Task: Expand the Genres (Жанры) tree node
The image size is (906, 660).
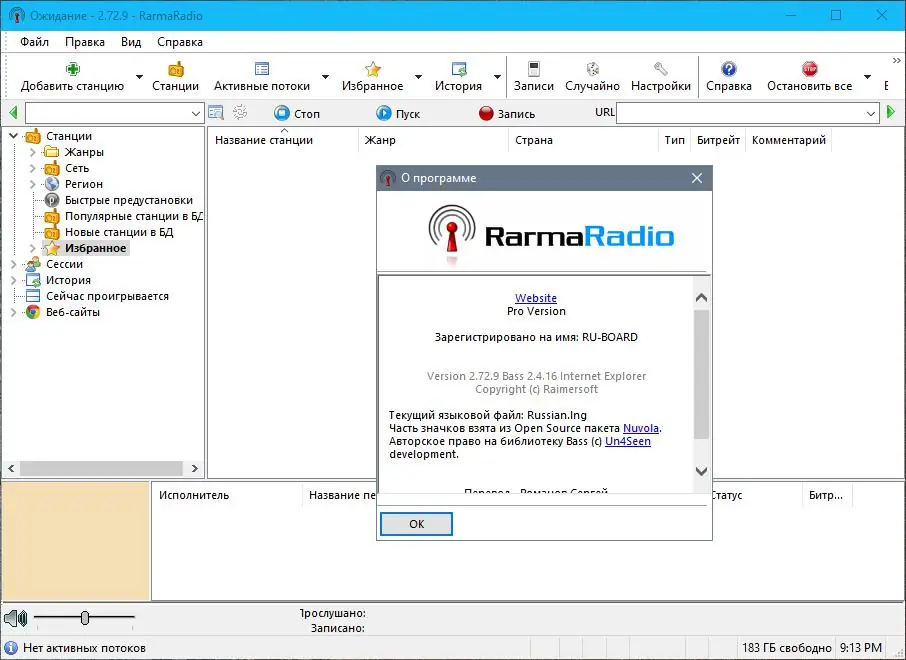Action: coord(33,152)
